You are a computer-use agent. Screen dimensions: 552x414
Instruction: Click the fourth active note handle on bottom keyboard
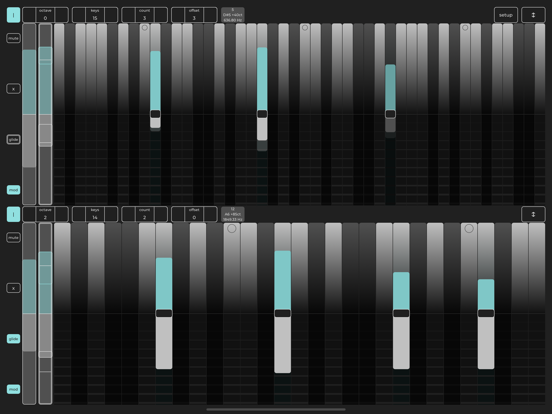click(x=486, y=313)
